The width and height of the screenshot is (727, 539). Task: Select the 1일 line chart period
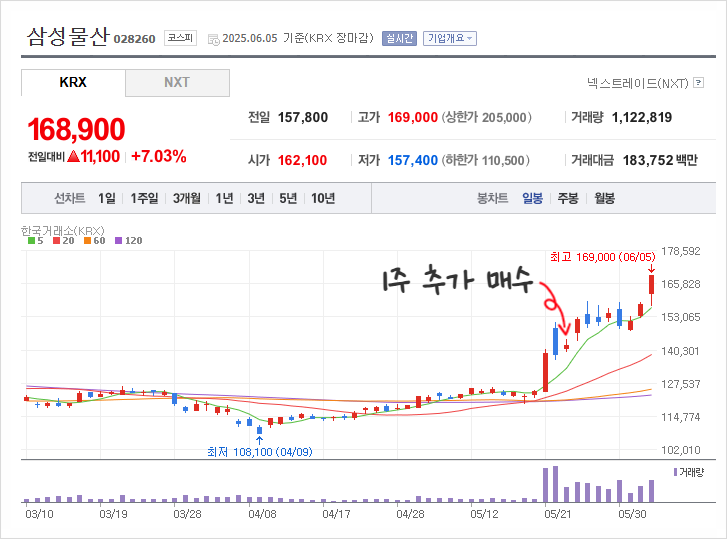(107, 198)
